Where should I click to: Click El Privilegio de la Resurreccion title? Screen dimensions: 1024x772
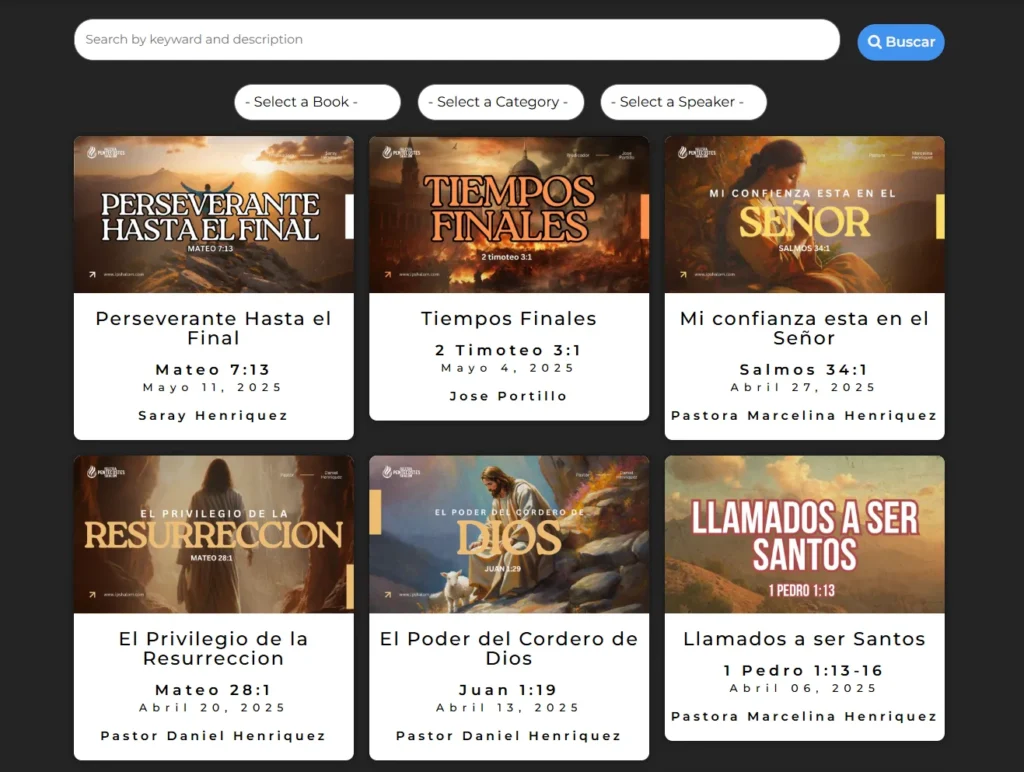(213, 648)
